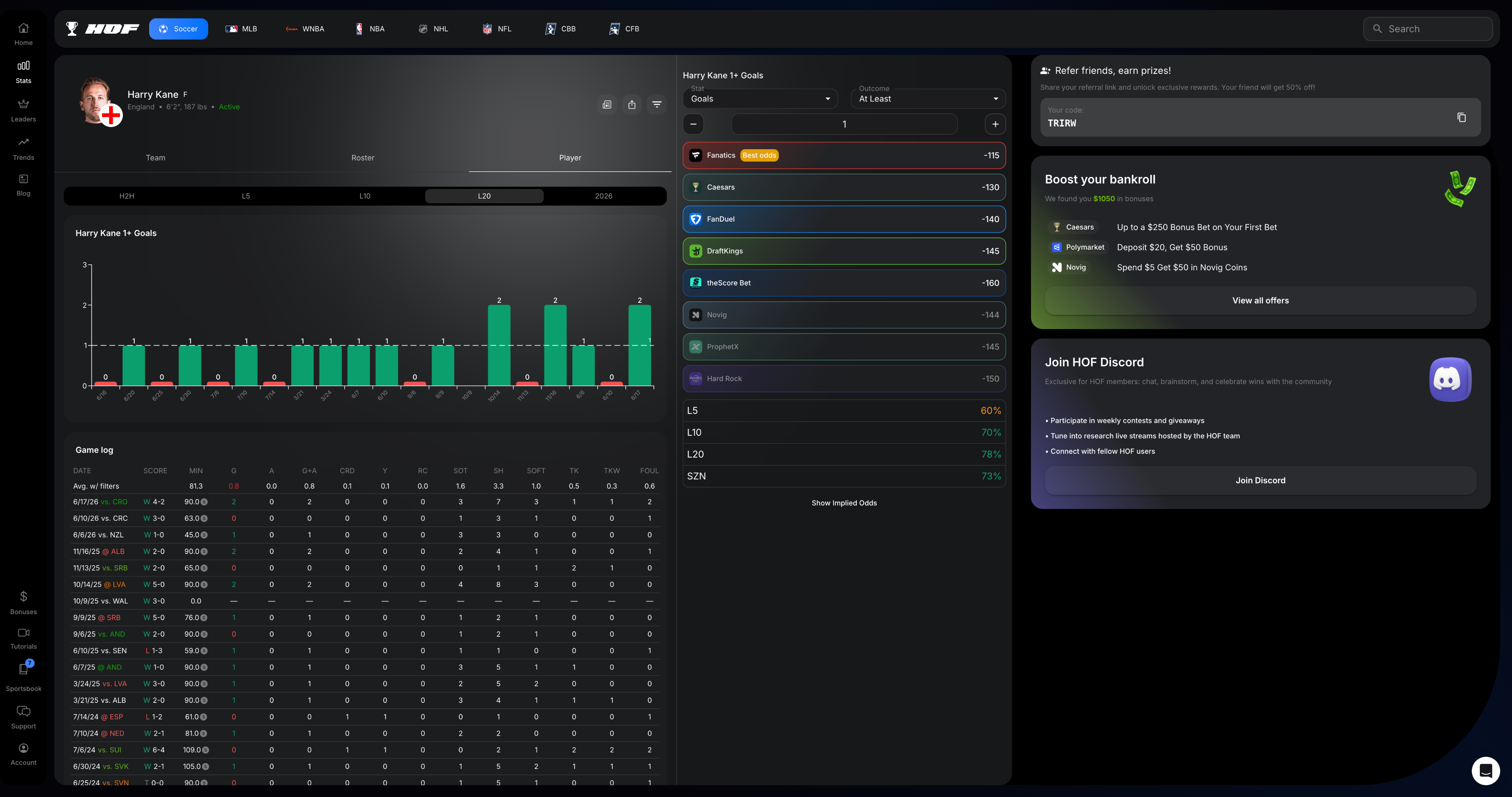This screenshot has width=1512, height=797.
Task: Switch to CFB league
Action: coord(624,29)
